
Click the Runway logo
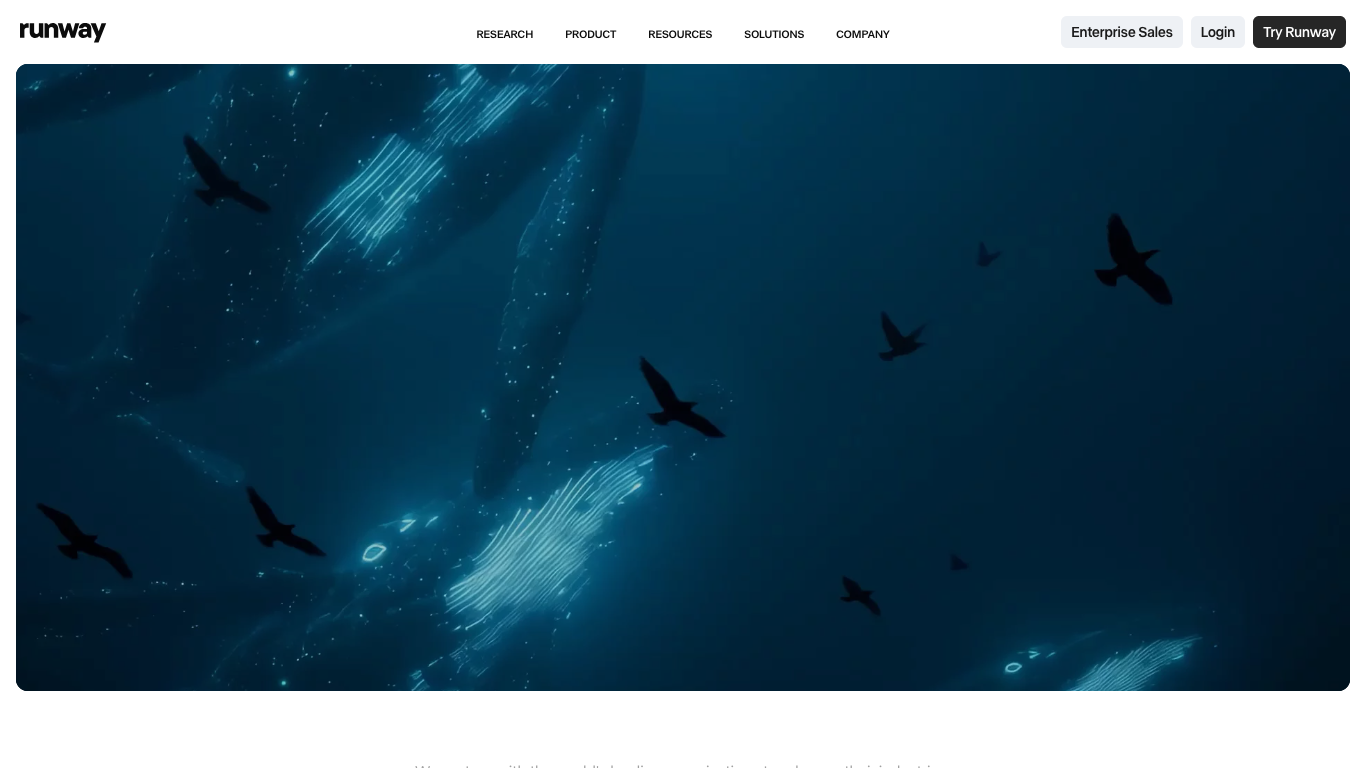tap(62, 31)
